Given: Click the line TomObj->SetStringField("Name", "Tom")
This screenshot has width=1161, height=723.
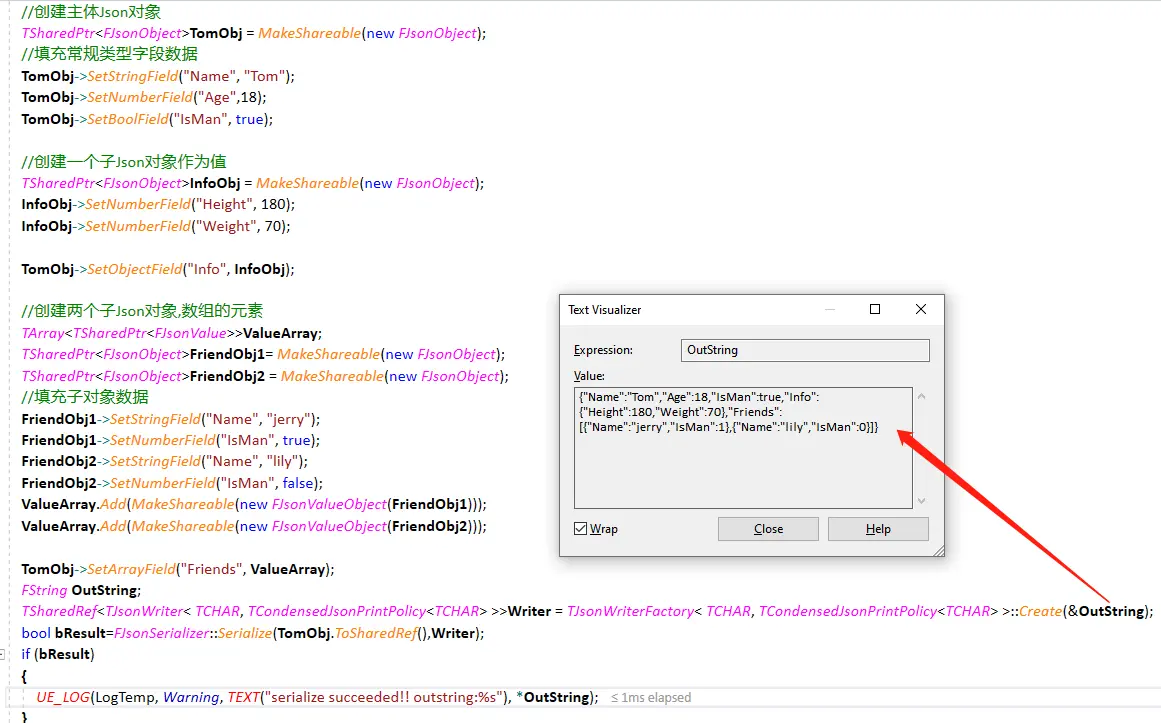Looking at the screenshot, I should pyautogui.click(x=158, y=76).
